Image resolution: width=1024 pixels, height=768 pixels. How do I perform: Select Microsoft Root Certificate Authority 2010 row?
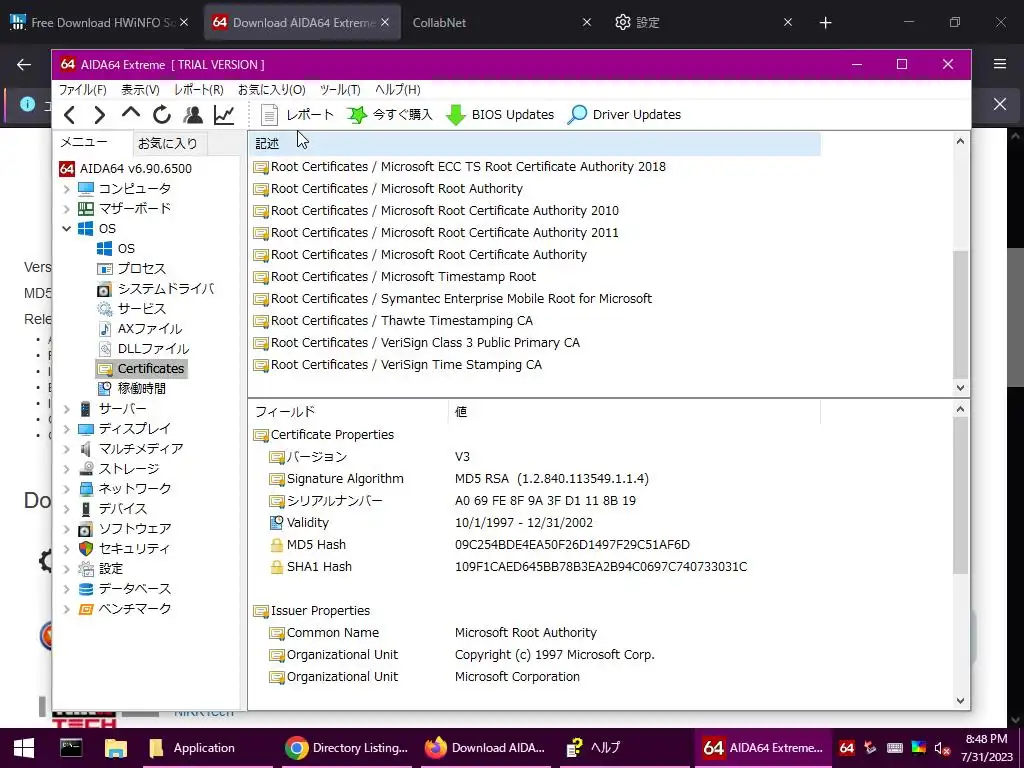(x=436, y=211)
